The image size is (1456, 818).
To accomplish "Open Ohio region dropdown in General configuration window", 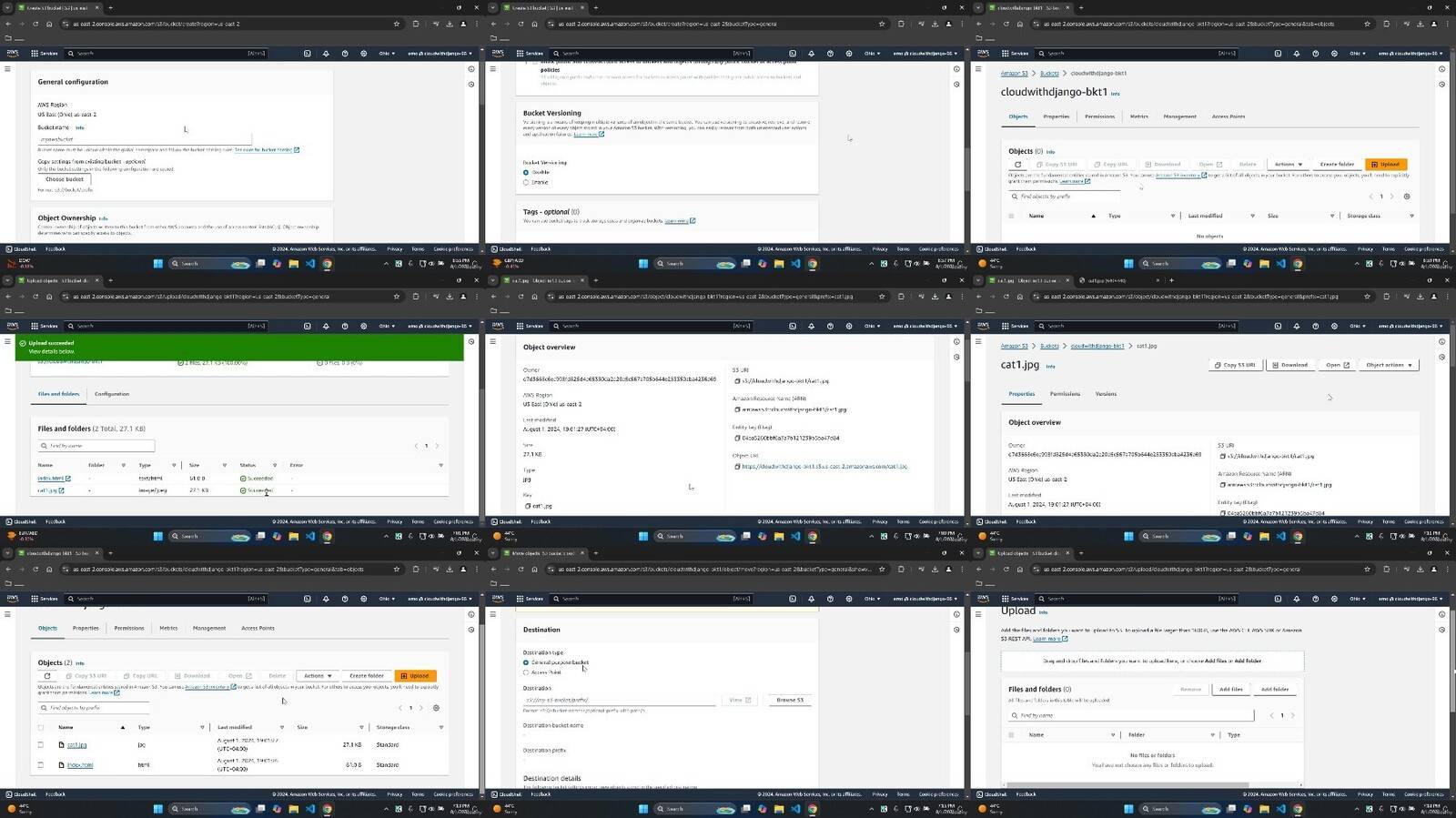I will pos(387,54).
